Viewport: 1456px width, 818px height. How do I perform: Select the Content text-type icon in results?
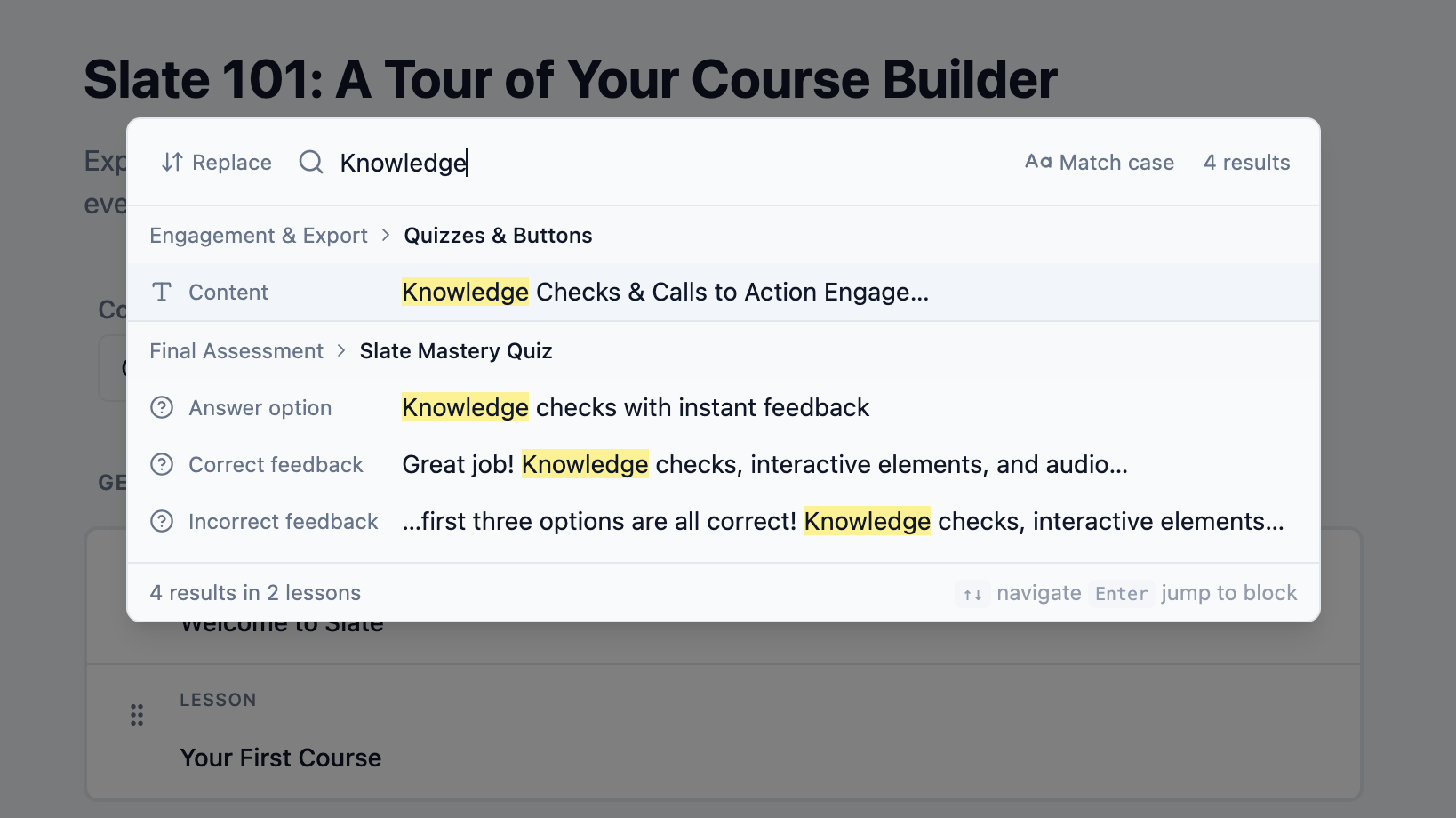point(162,292)
